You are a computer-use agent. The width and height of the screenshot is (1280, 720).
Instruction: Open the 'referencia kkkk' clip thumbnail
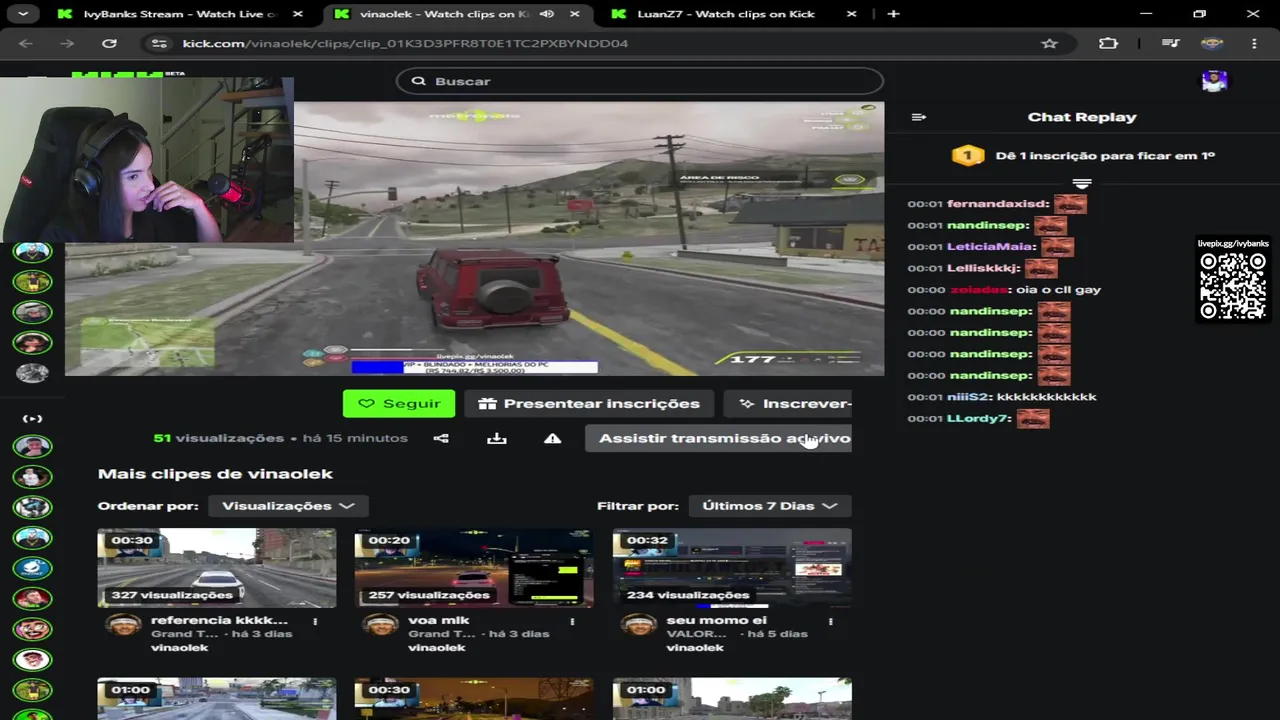(217, 568)
